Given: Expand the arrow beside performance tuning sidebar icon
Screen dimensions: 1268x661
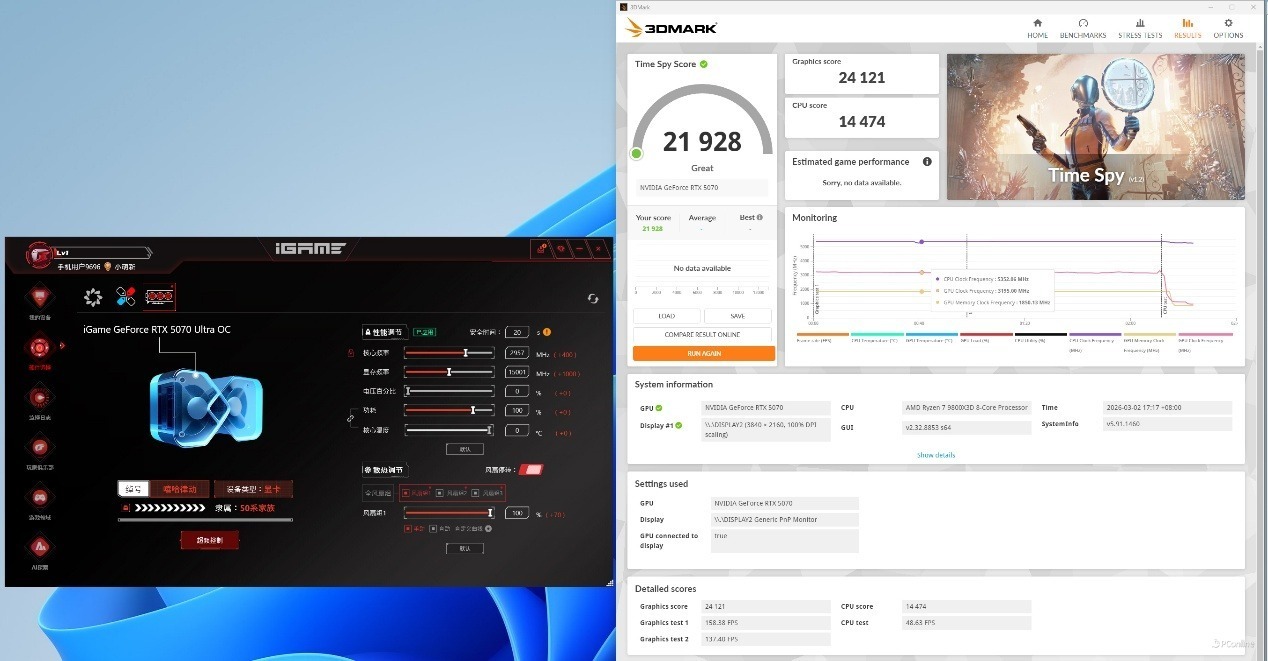Looking at the screenshot, I should click(62, 346).
